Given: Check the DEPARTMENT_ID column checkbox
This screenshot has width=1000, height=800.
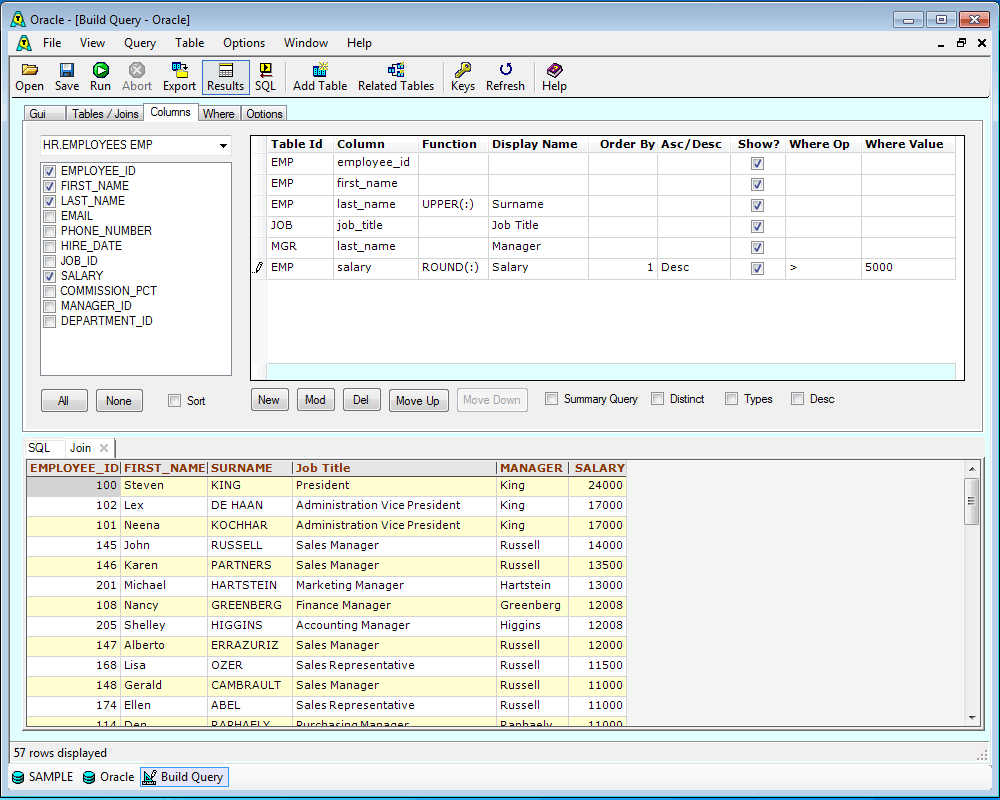Looking at the screenshot, I should (x=49, y=322).
